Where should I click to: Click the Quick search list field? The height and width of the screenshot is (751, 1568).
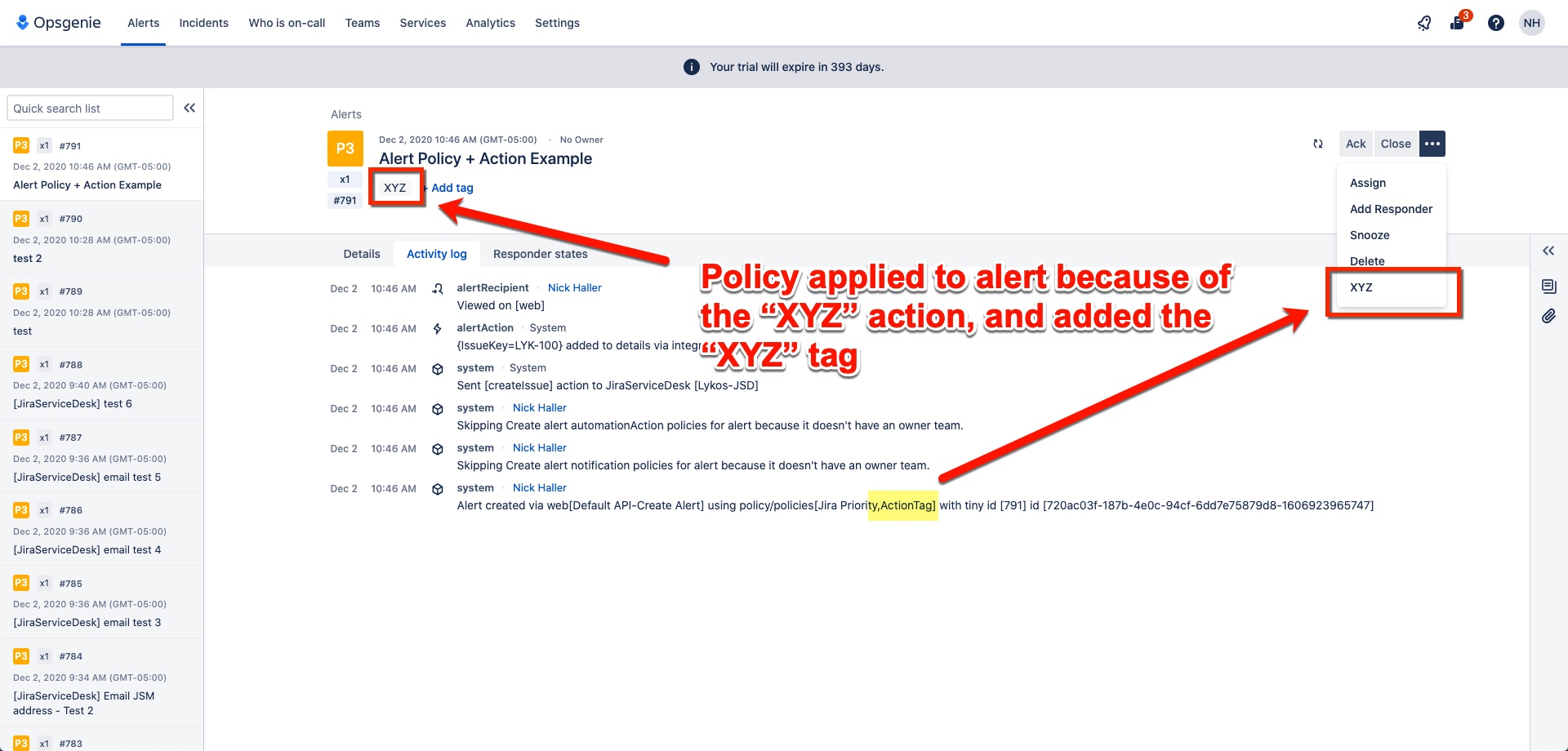tap(90, 107)
